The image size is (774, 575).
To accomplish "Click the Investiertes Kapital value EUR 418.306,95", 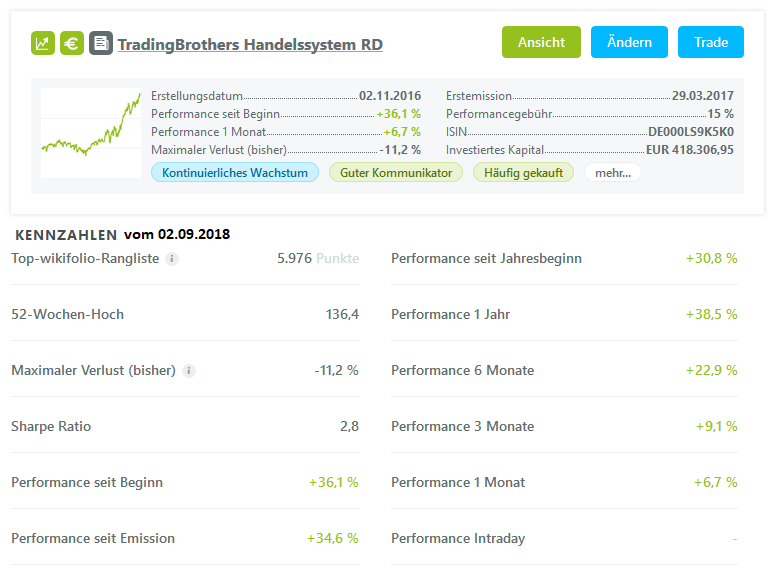I will coord(690,150).
